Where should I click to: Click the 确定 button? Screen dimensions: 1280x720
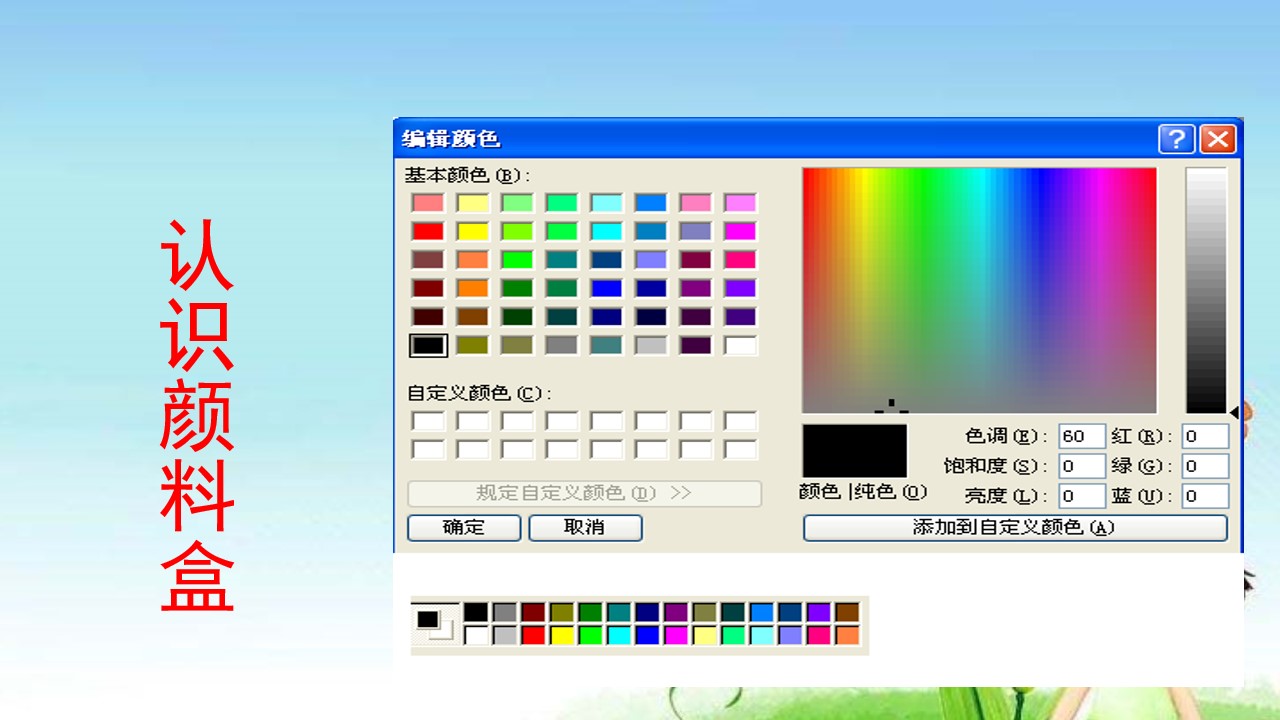pos(464,527)
